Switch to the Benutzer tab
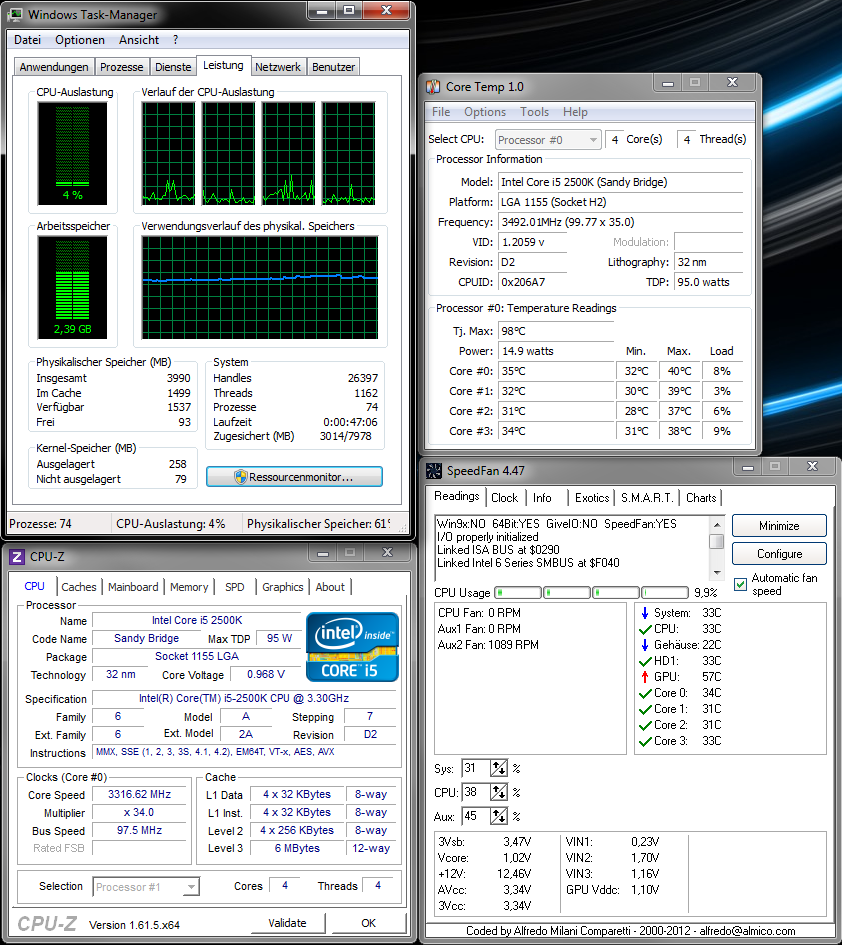This screenshot has width=842, height=945. tap(333, 67)
